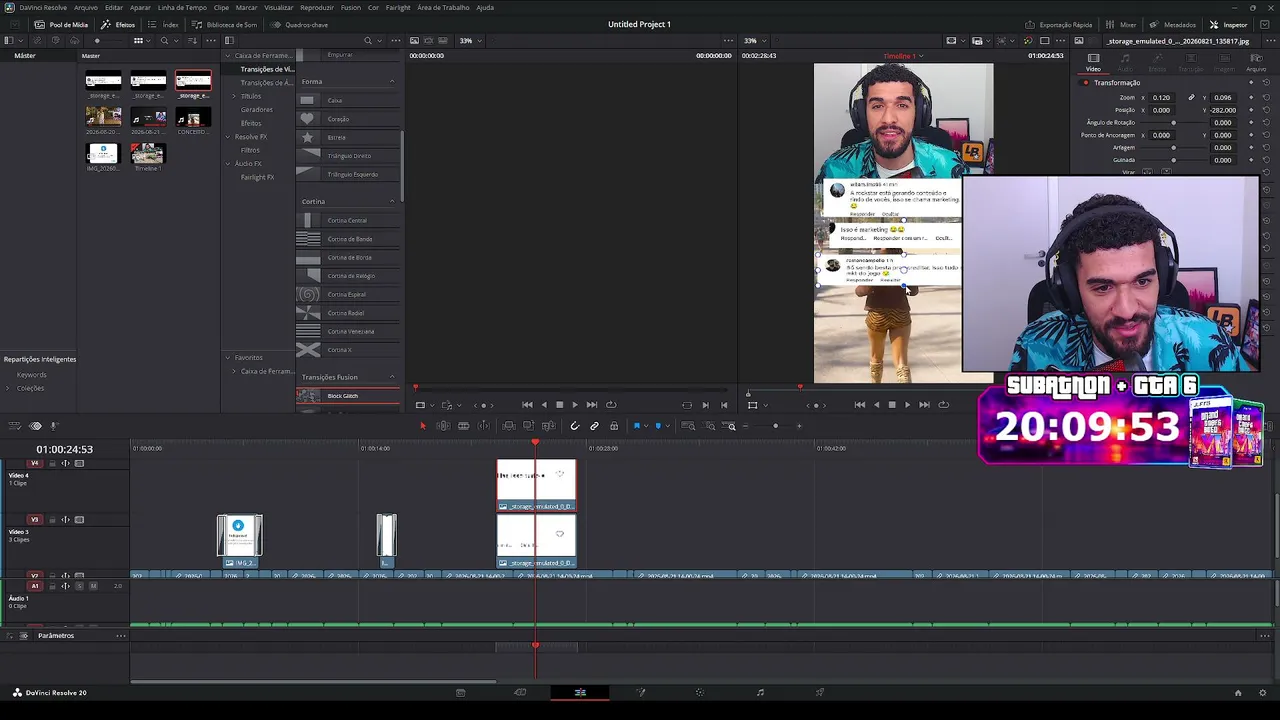Toggle timeline Snapping magnet icon
The width and height of the screenshot is (1280, 720).
pos(574,426)
